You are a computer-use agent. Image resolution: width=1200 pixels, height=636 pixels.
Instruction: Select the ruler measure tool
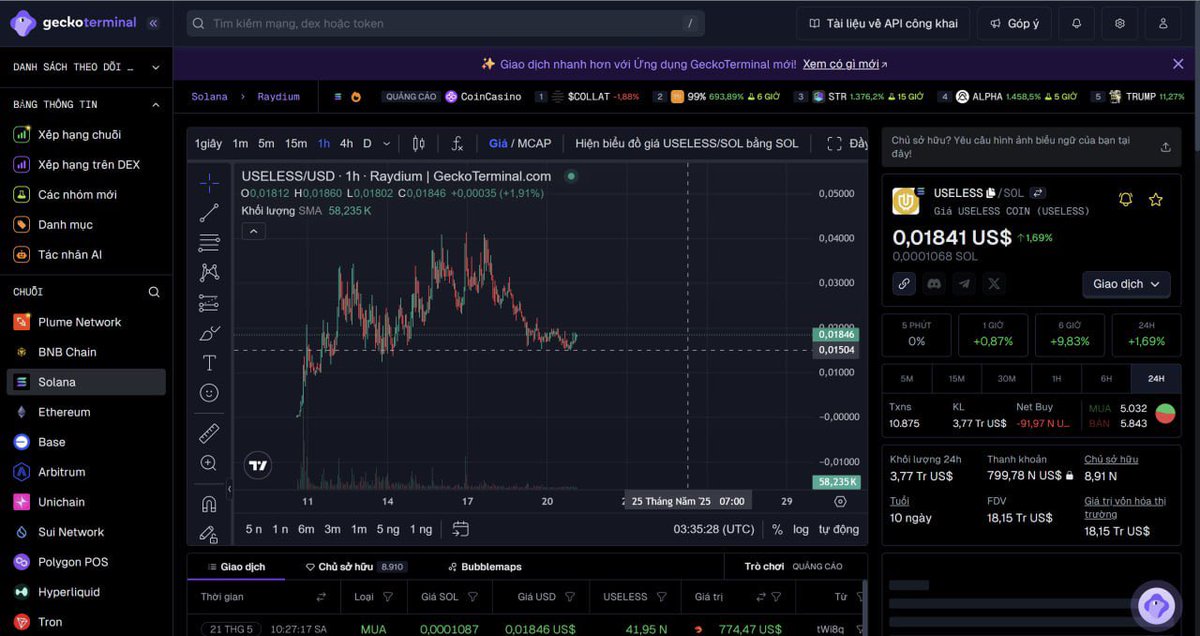click(209, 433)
